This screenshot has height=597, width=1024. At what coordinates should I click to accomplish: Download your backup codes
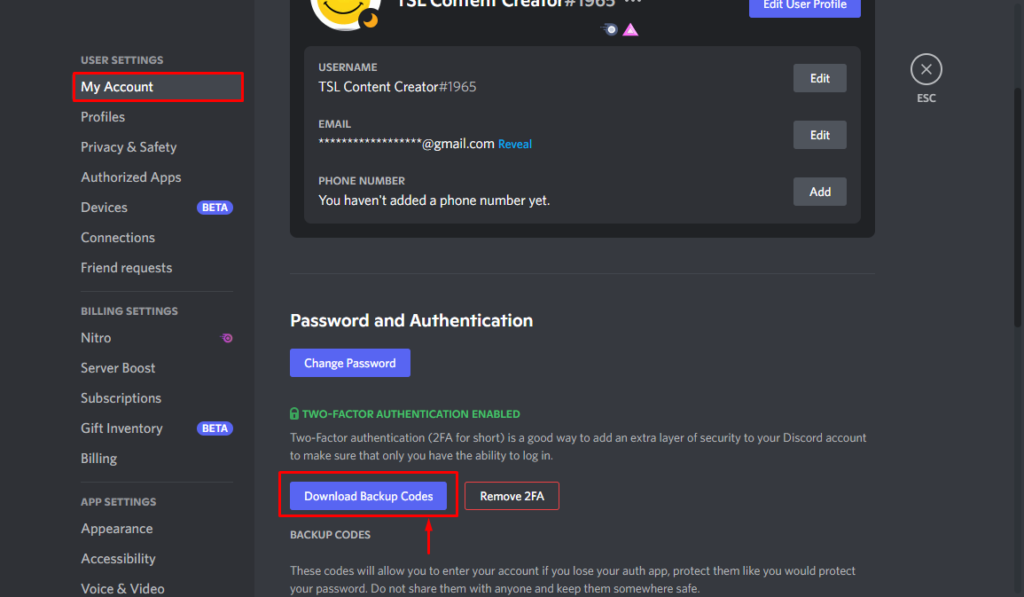[x=368, y=495]
